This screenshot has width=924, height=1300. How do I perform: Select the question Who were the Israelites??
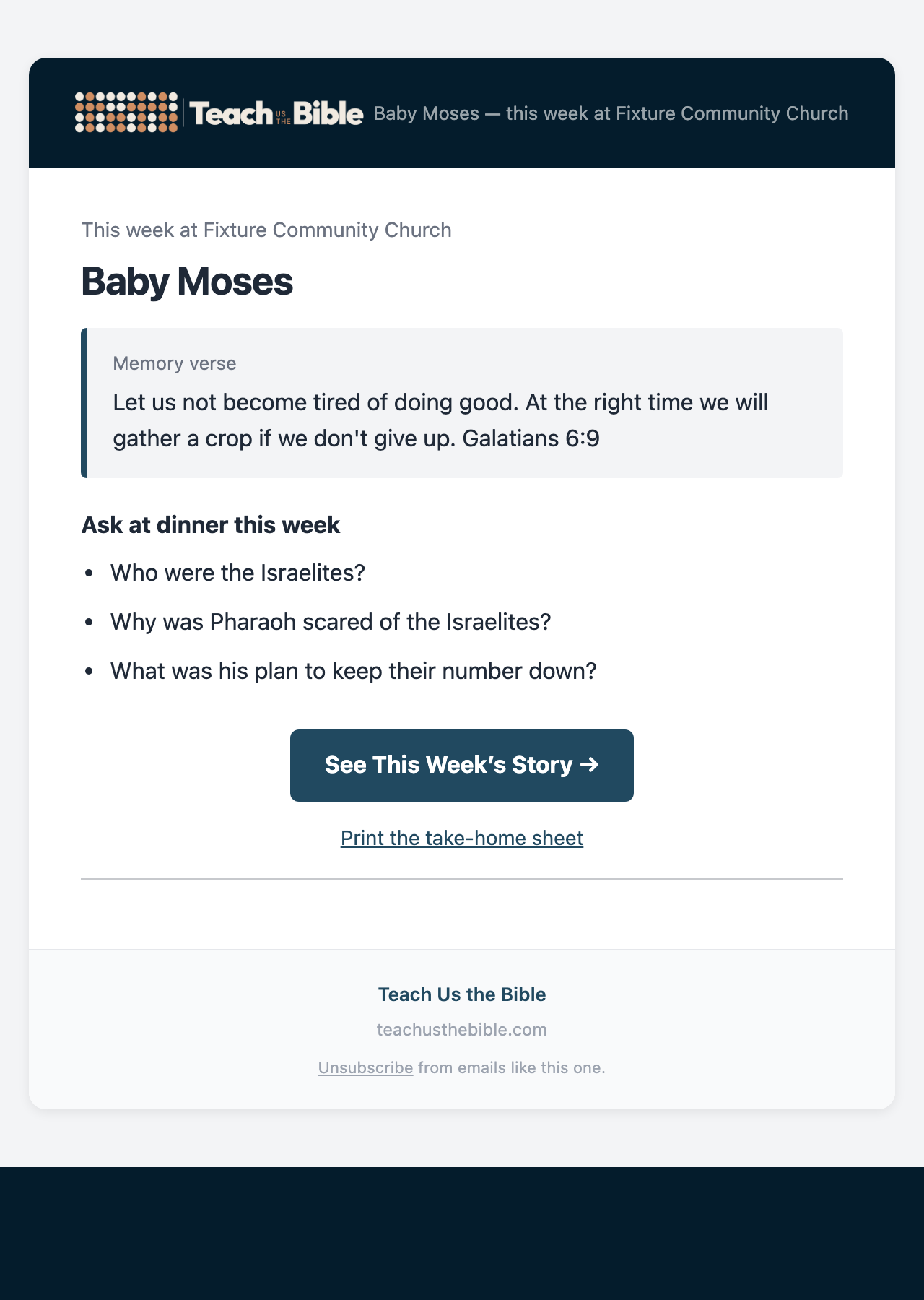pos(238,573)
